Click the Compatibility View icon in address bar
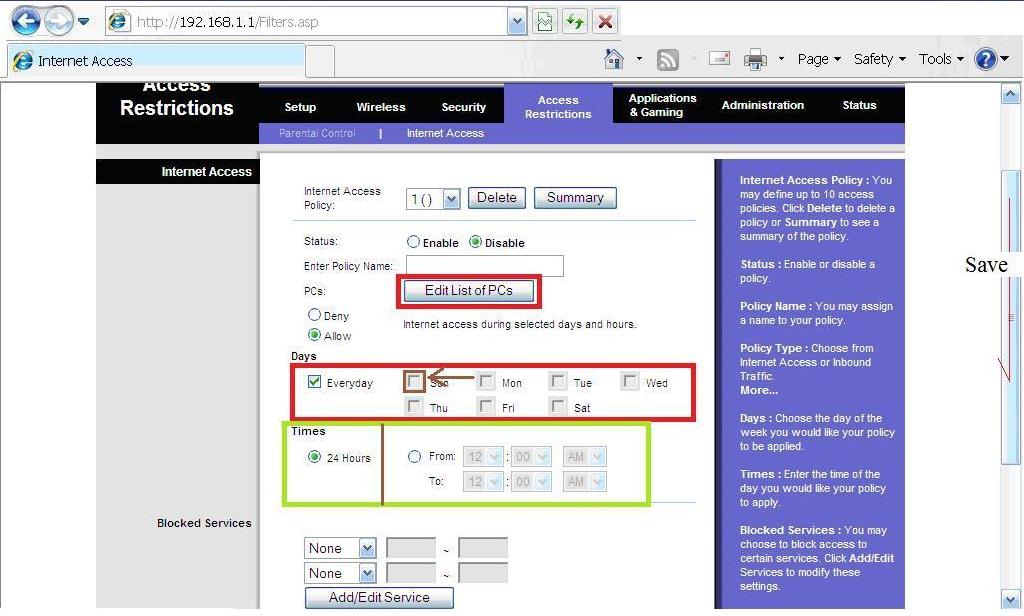 point(544,22)
